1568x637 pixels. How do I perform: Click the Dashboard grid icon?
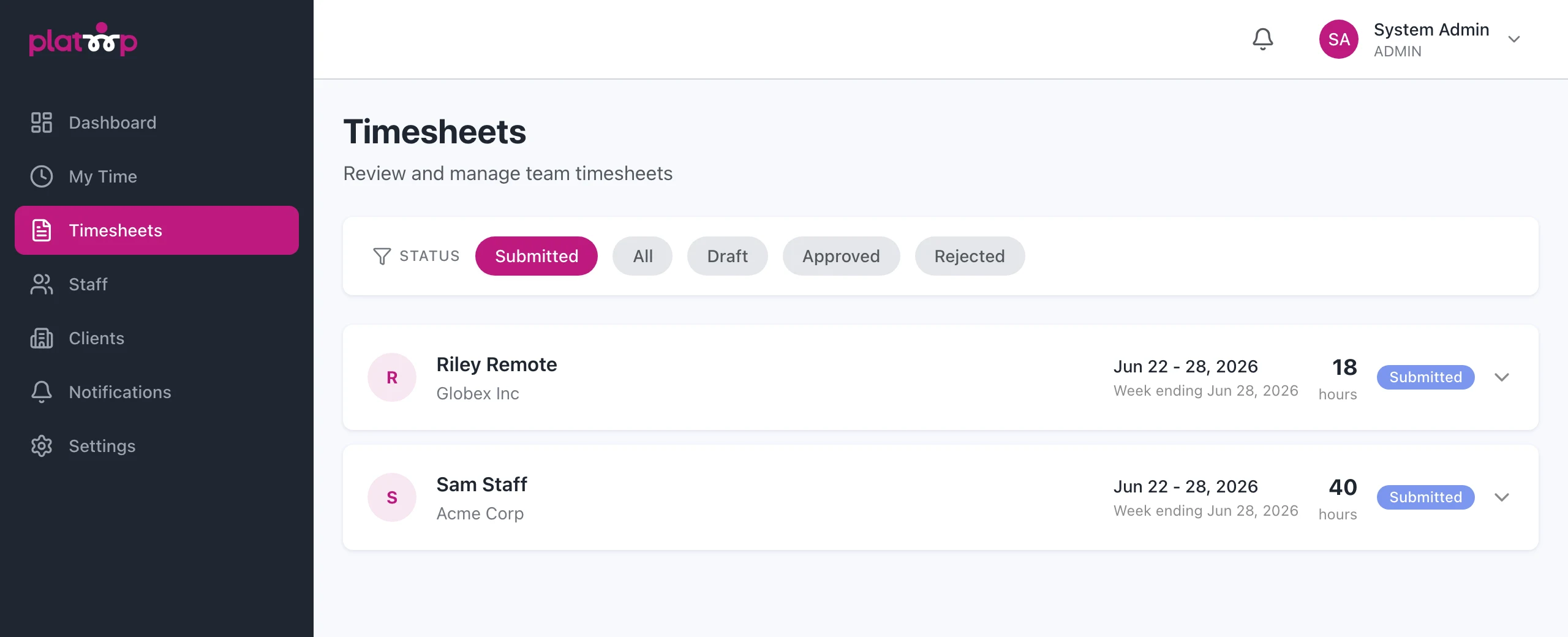click(42, 123)
